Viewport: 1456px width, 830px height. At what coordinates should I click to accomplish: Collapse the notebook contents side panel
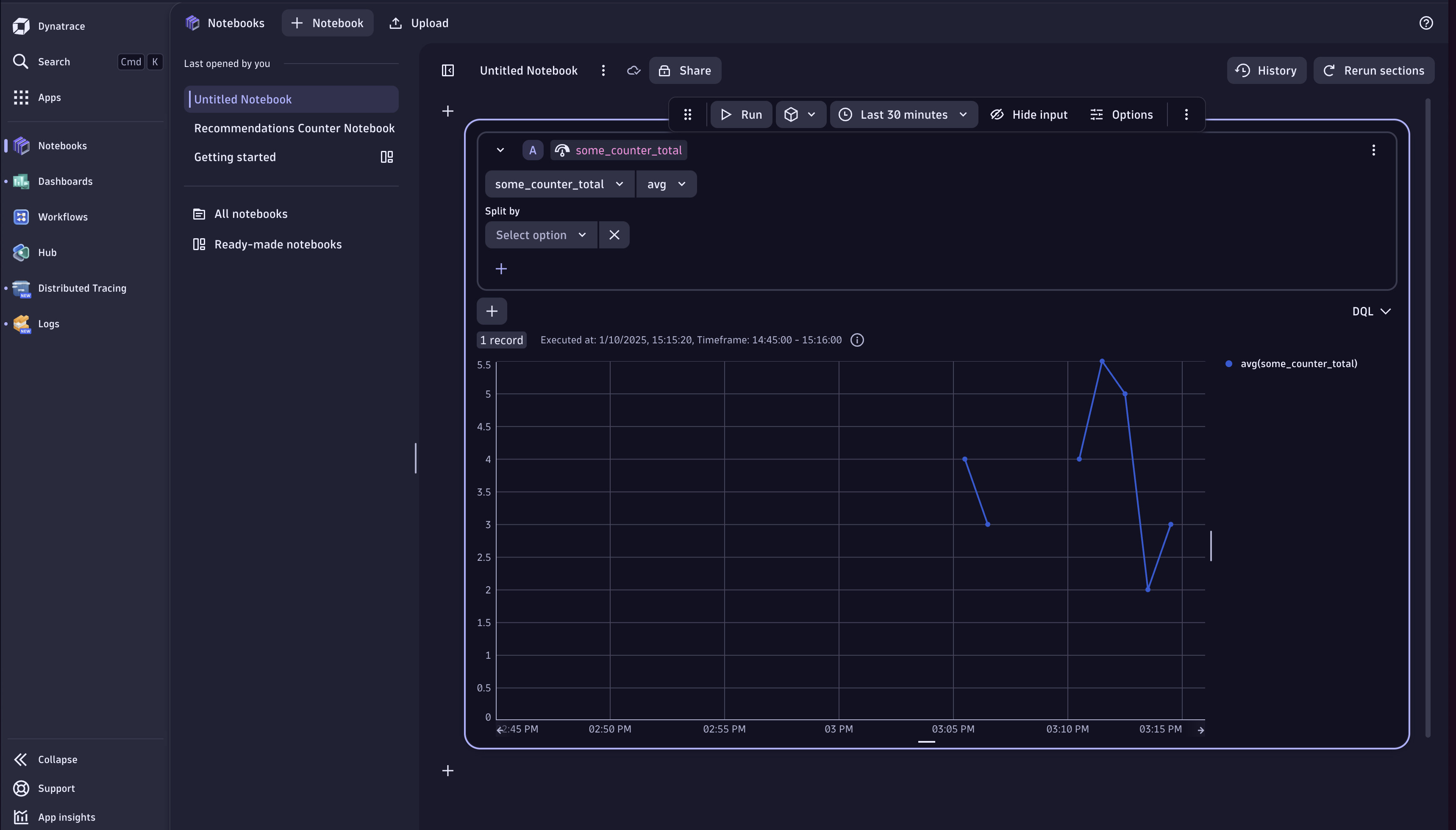pos(447,70)
